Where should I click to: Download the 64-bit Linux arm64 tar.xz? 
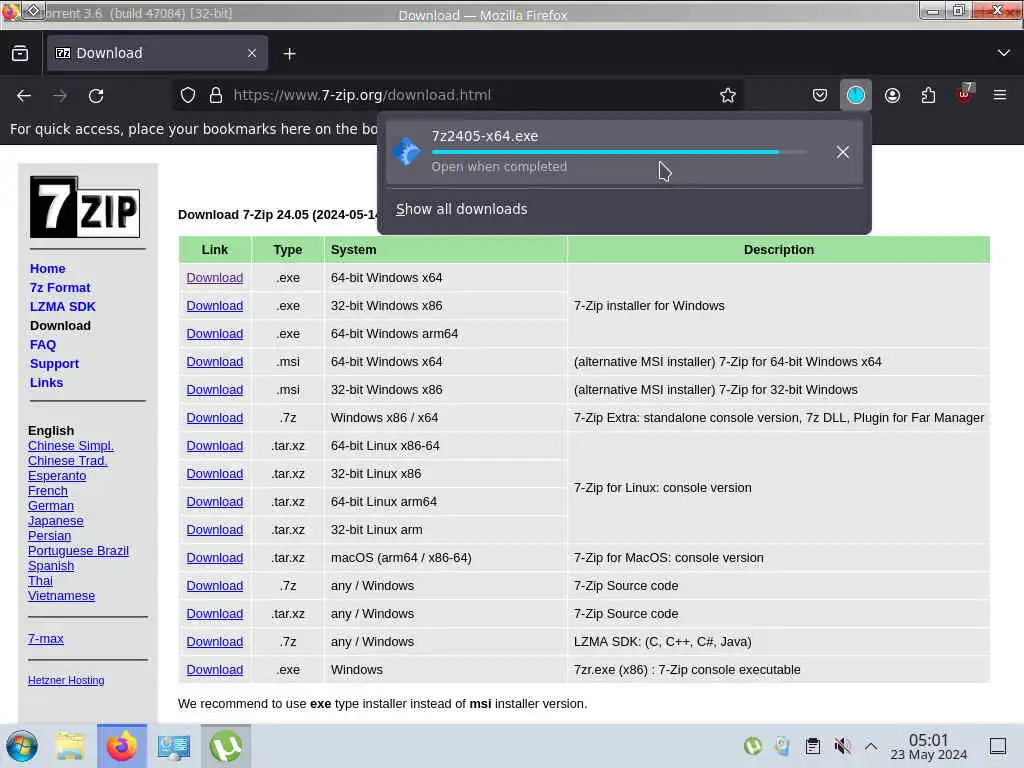[x=215, y=502]
